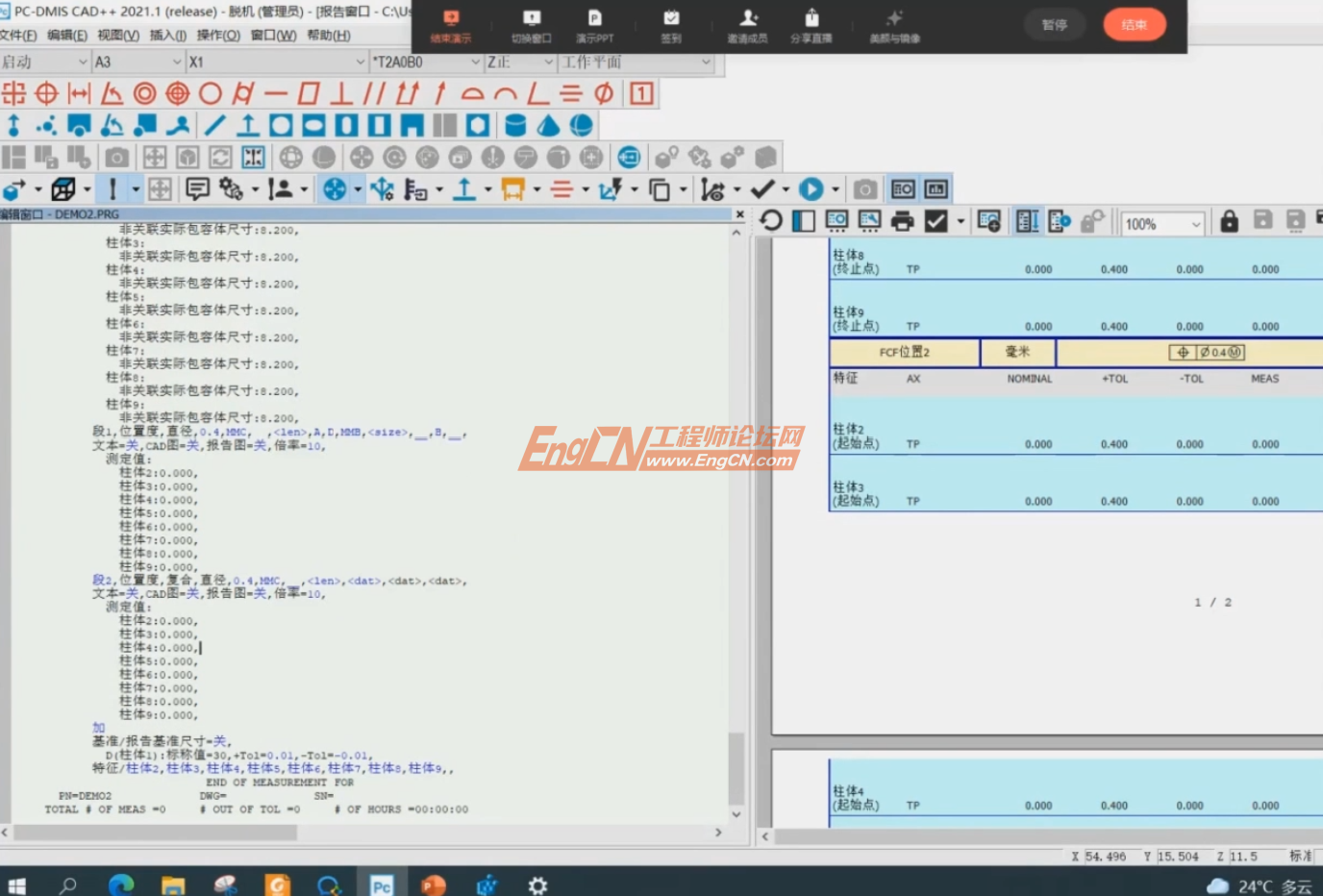Open the T2A0B0 probe tip dropdown

click(x=475, y=62)
